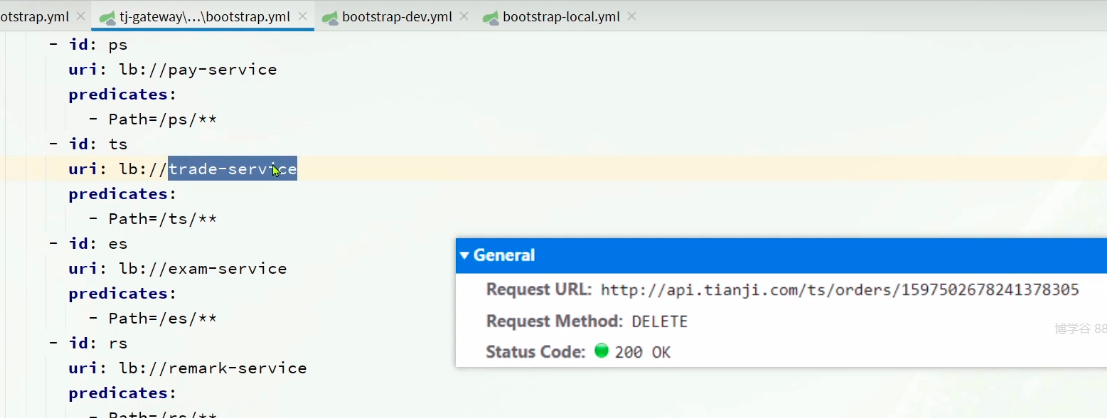Select the tj-gateway bootstrap.yml tab
This screenshot has width=1107, height=418.
(205, 17)
